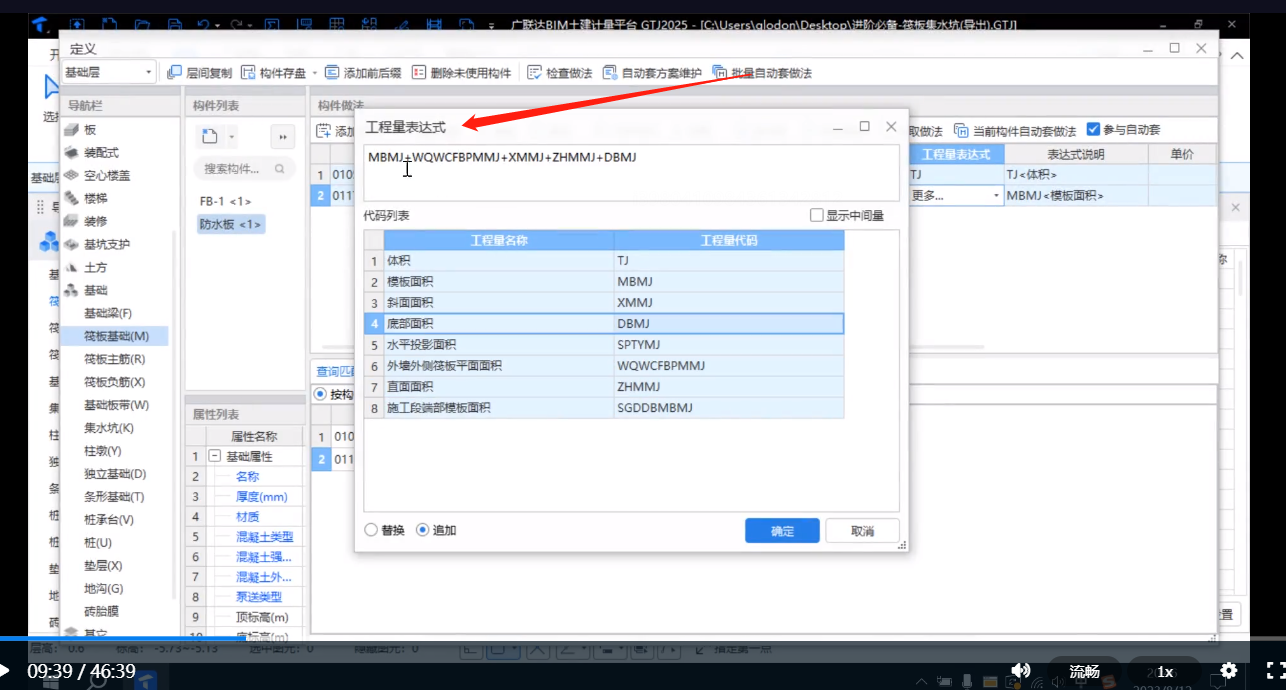Select 桩承台(V) in the navigation tree
The width and height of the screenshot is (1286, 690).
click(108, 520)
